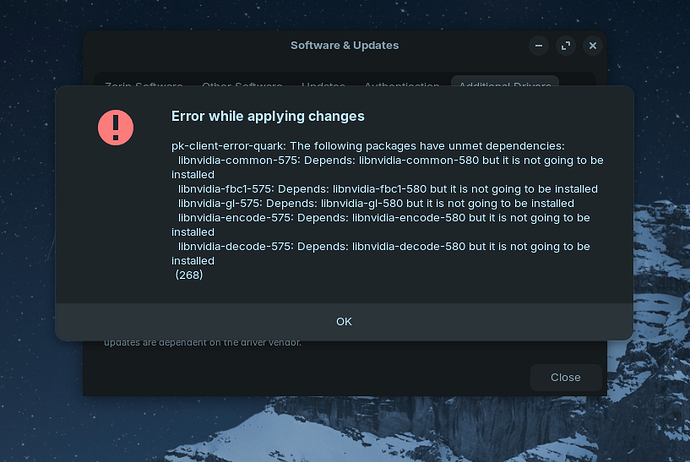Screen dimensions: 690x462
Task: Go to the Authentication tab
Action: tap(401, 86)
